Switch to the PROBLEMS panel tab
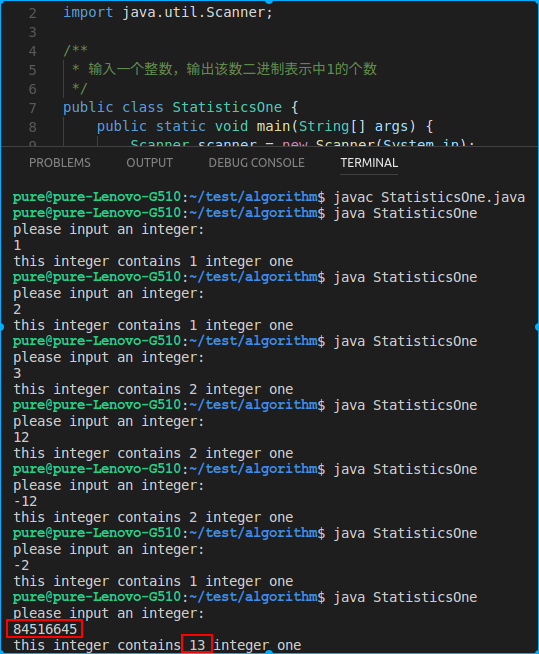Viewport: 539px width, 654px height. click(x=60, y=163)
